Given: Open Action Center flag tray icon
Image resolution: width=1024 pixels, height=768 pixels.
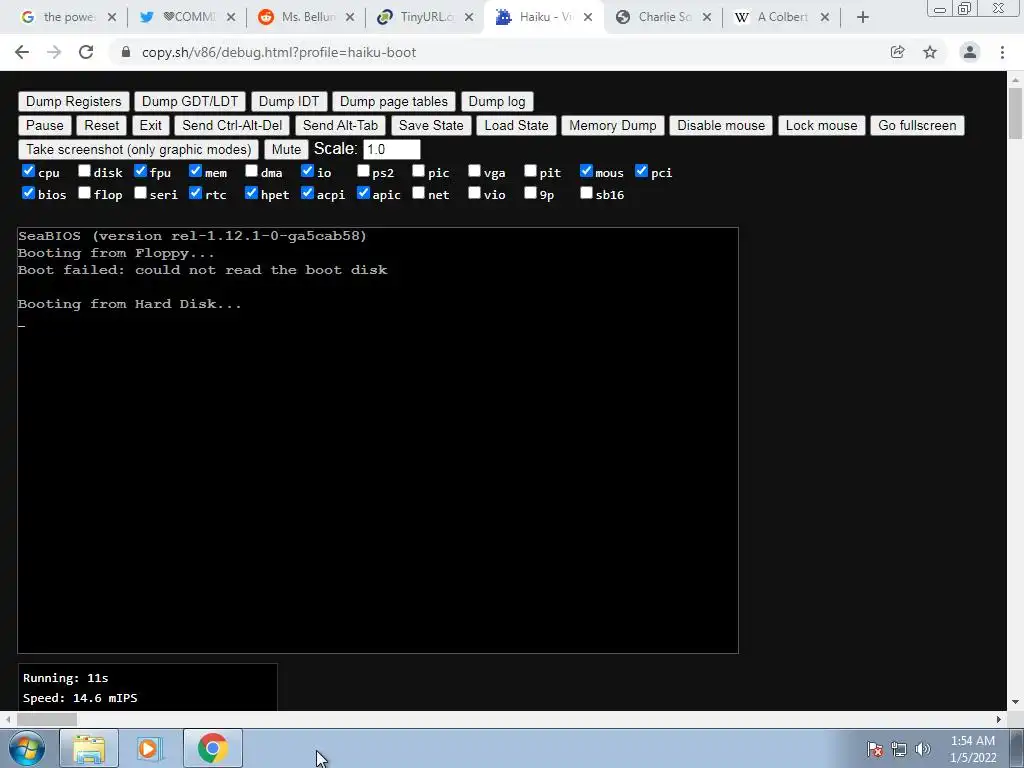Looking at the screenshot, I should click(x=875, y=749).
